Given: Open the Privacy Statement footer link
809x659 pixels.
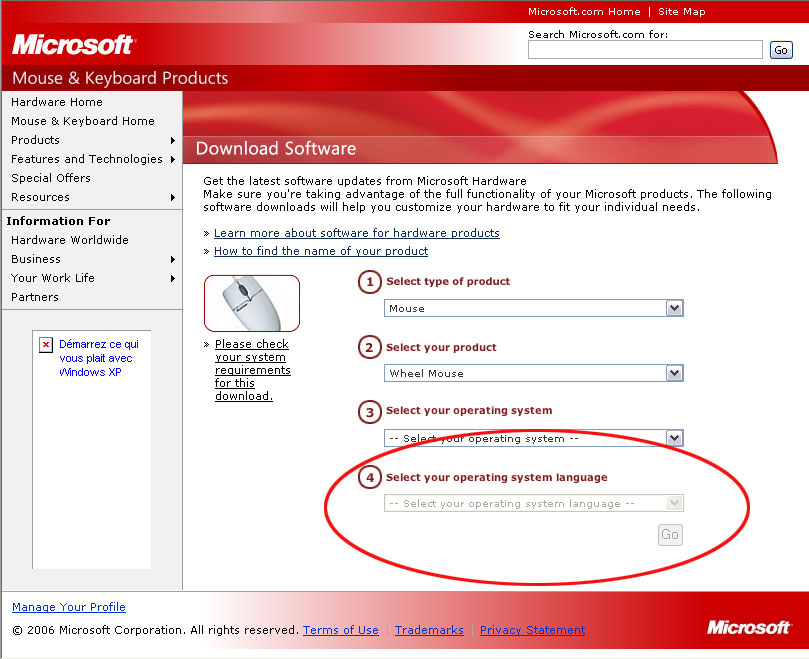Looking at the screenshot, I should point(532,630).
